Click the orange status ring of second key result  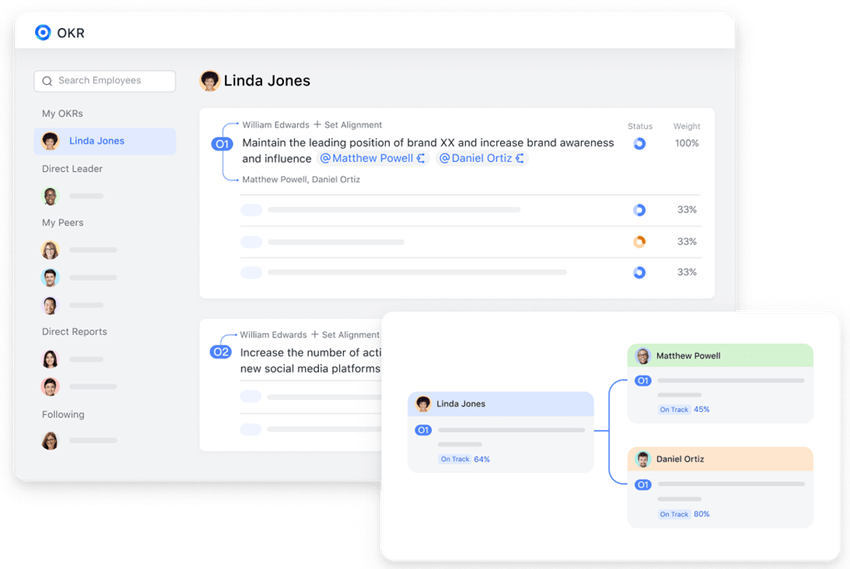coord(639,241)
